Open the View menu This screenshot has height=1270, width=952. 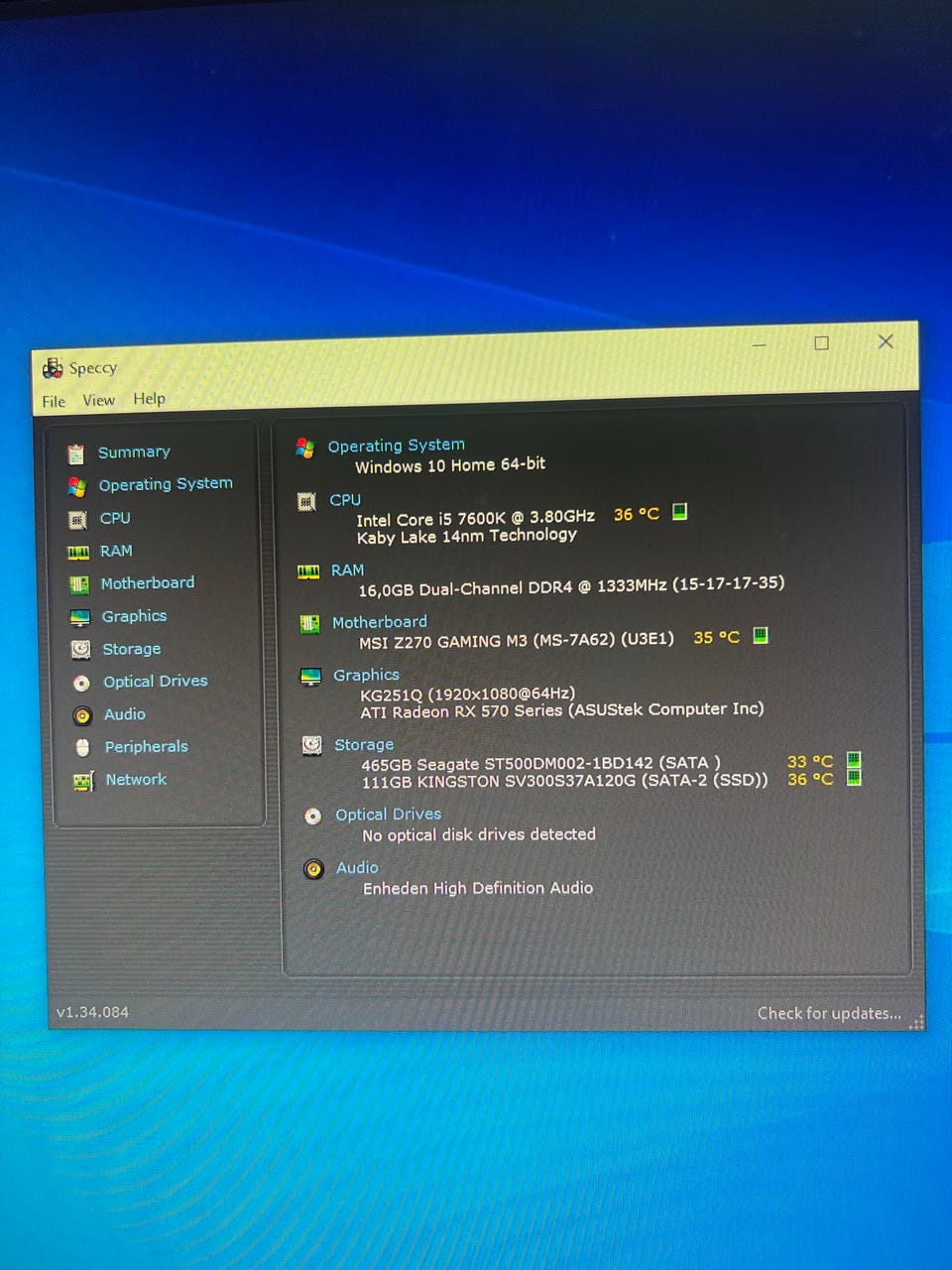(98, 401)
